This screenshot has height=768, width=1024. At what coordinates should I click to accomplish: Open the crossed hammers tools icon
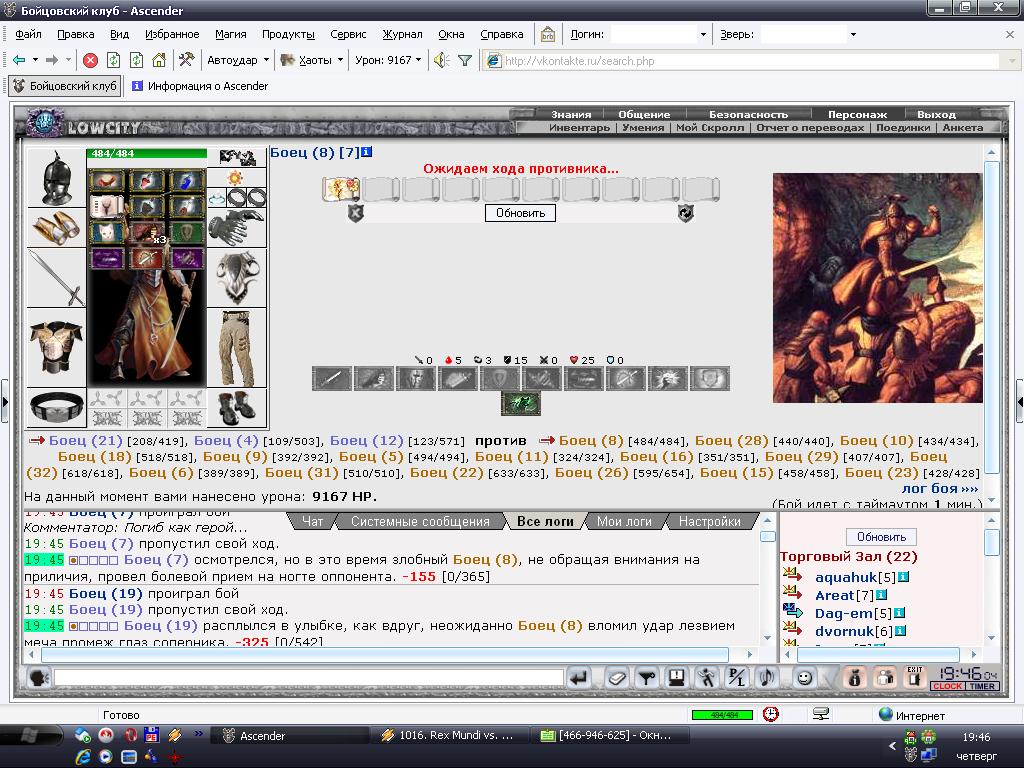pyautogui.click(x=186, y=61)
